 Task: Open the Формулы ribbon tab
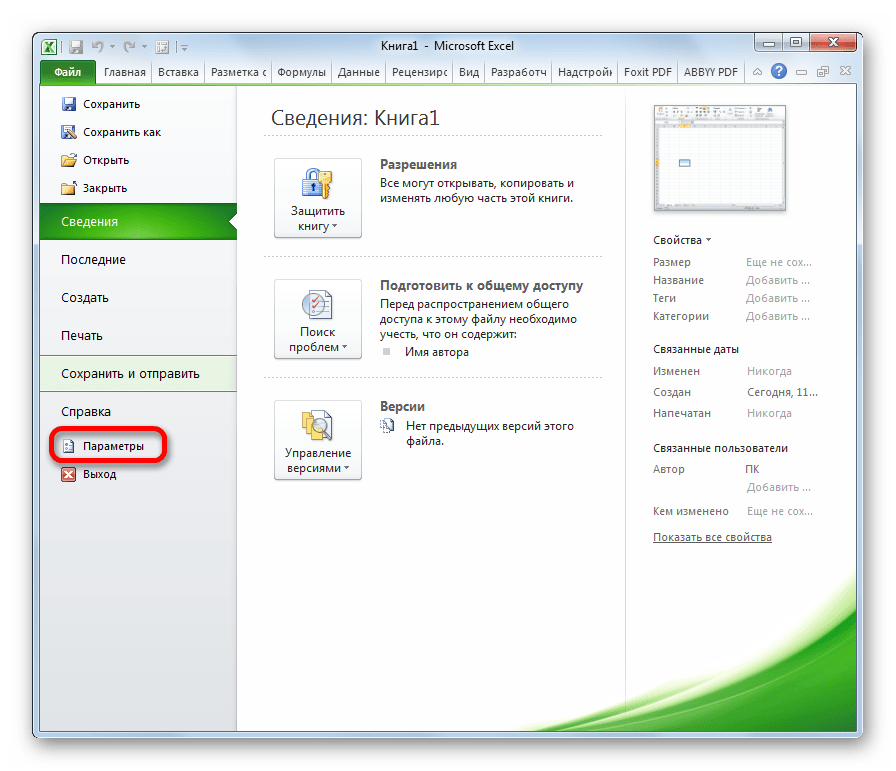(x=301, y=72)
